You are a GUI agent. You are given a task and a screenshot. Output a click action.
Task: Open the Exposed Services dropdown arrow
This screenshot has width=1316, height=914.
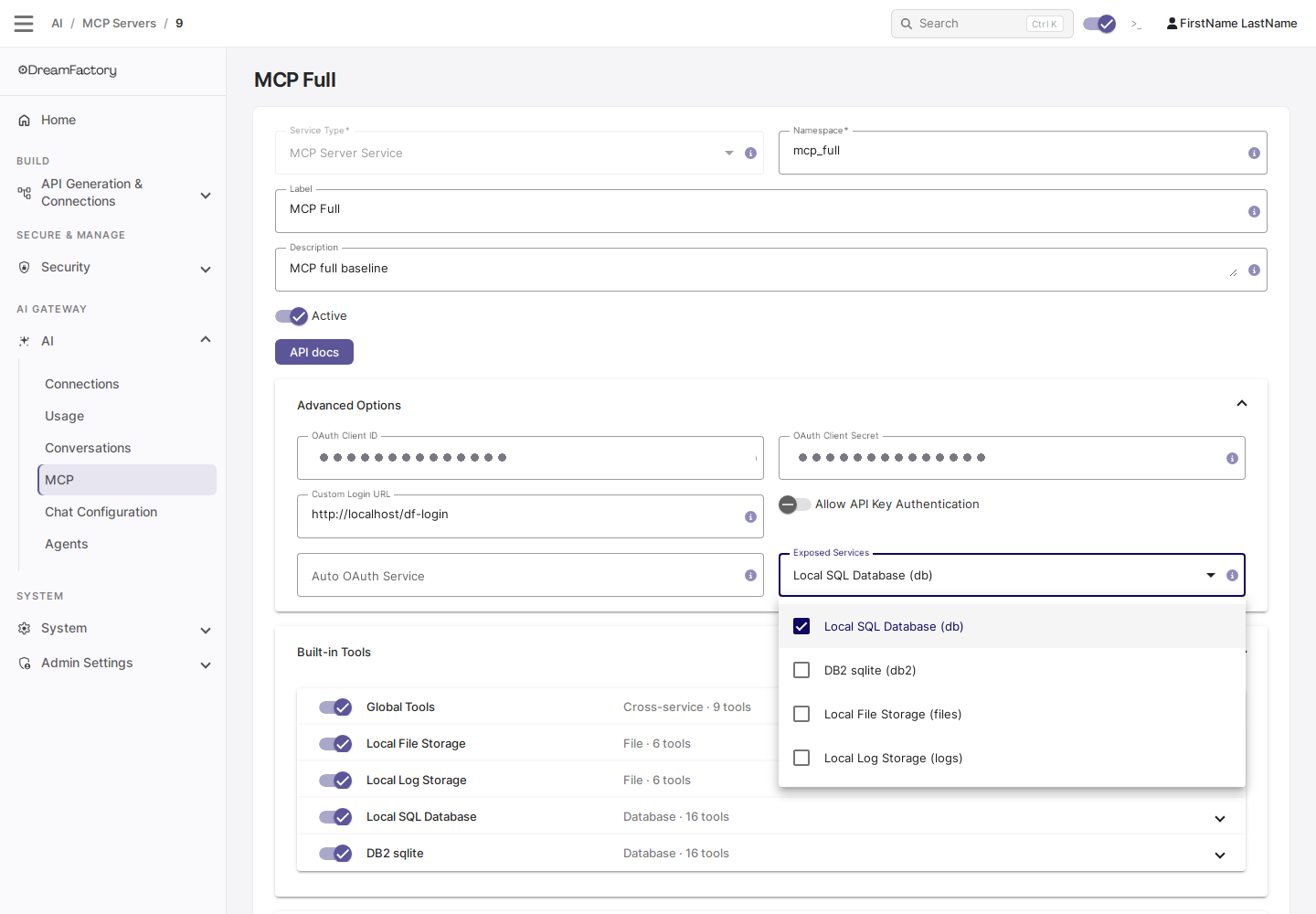tap(1211, 576)
